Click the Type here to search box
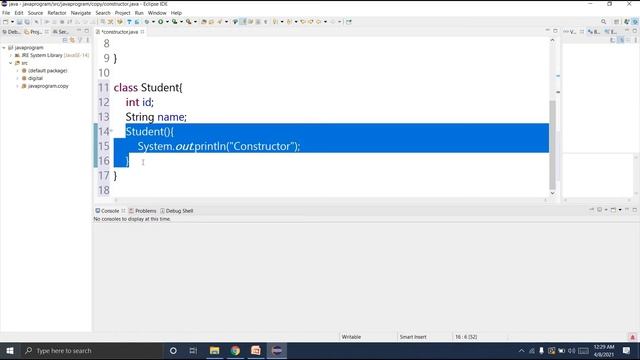 tap(92, 351)
